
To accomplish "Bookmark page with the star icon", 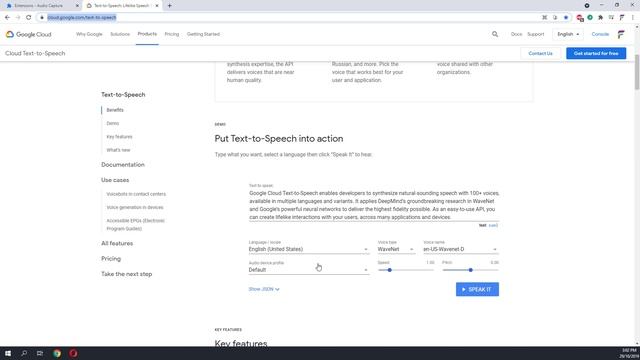I will click(x=566, y=18).
